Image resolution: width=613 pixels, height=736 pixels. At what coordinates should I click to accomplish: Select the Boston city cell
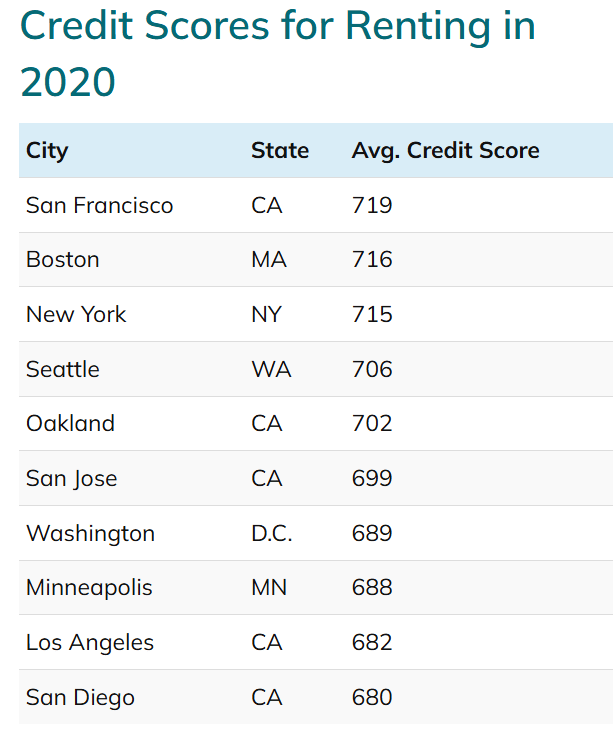click(x=63, y=260)
